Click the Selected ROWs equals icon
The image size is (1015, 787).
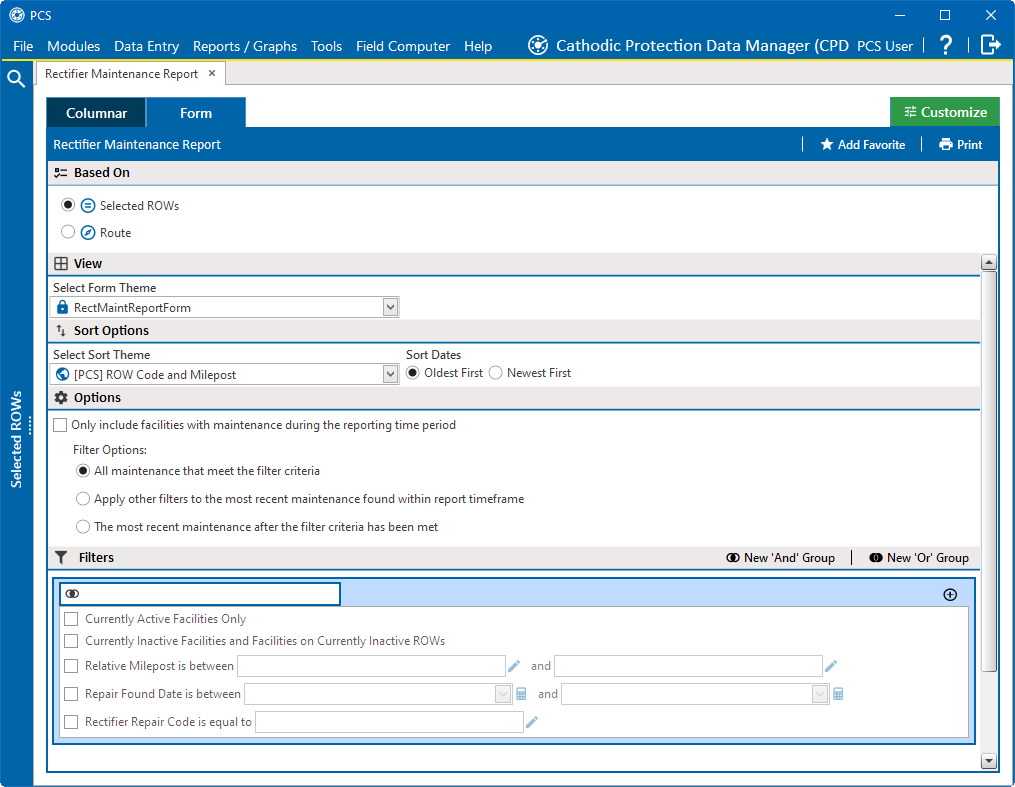tap(88, 206)
